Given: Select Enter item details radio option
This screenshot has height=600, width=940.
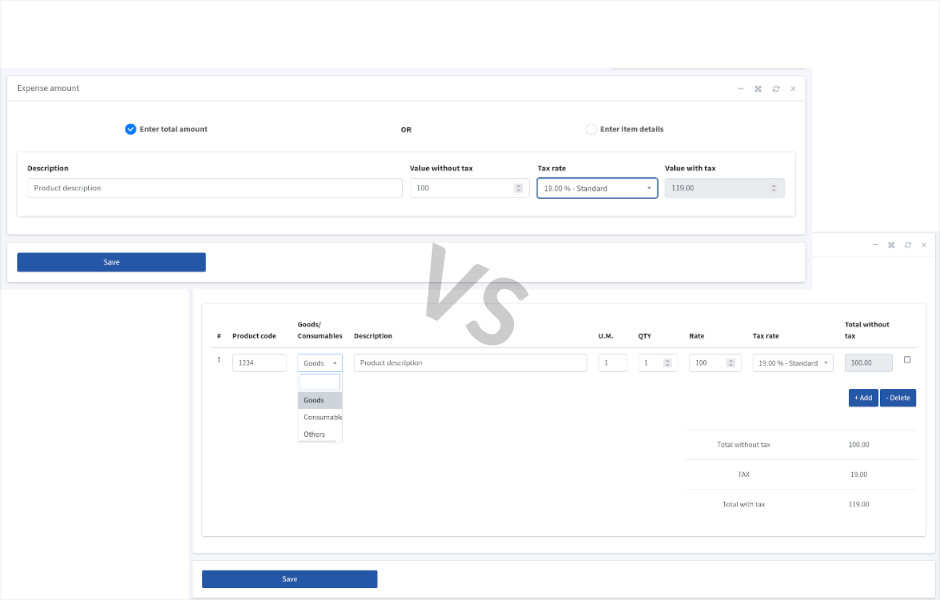Looking at the screenshot, I should click(591, 129).
